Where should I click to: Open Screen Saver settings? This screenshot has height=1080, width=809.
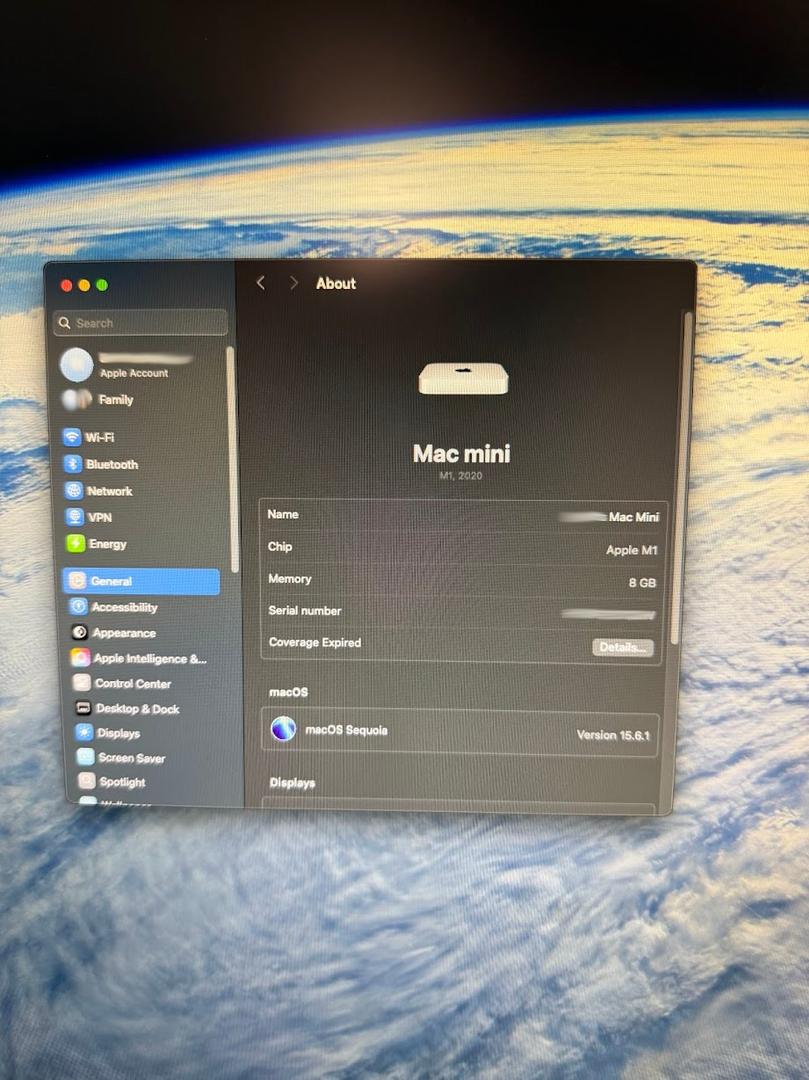pyautogui.click(x=131, y=758)
